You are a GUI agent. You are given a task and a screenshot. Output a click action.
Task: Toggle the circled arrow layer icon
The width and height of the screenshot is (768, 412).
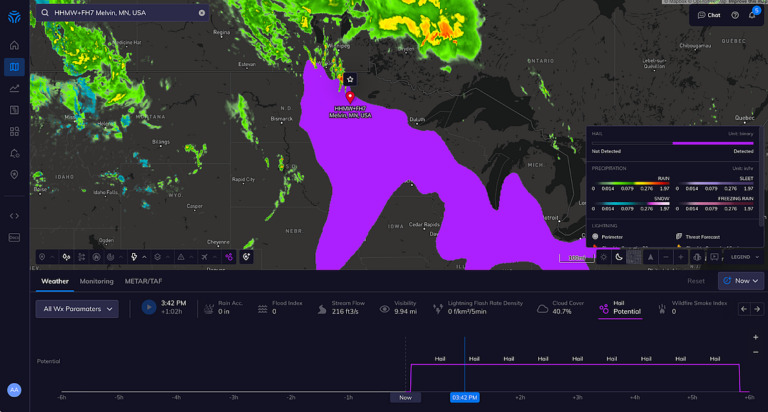96,257
